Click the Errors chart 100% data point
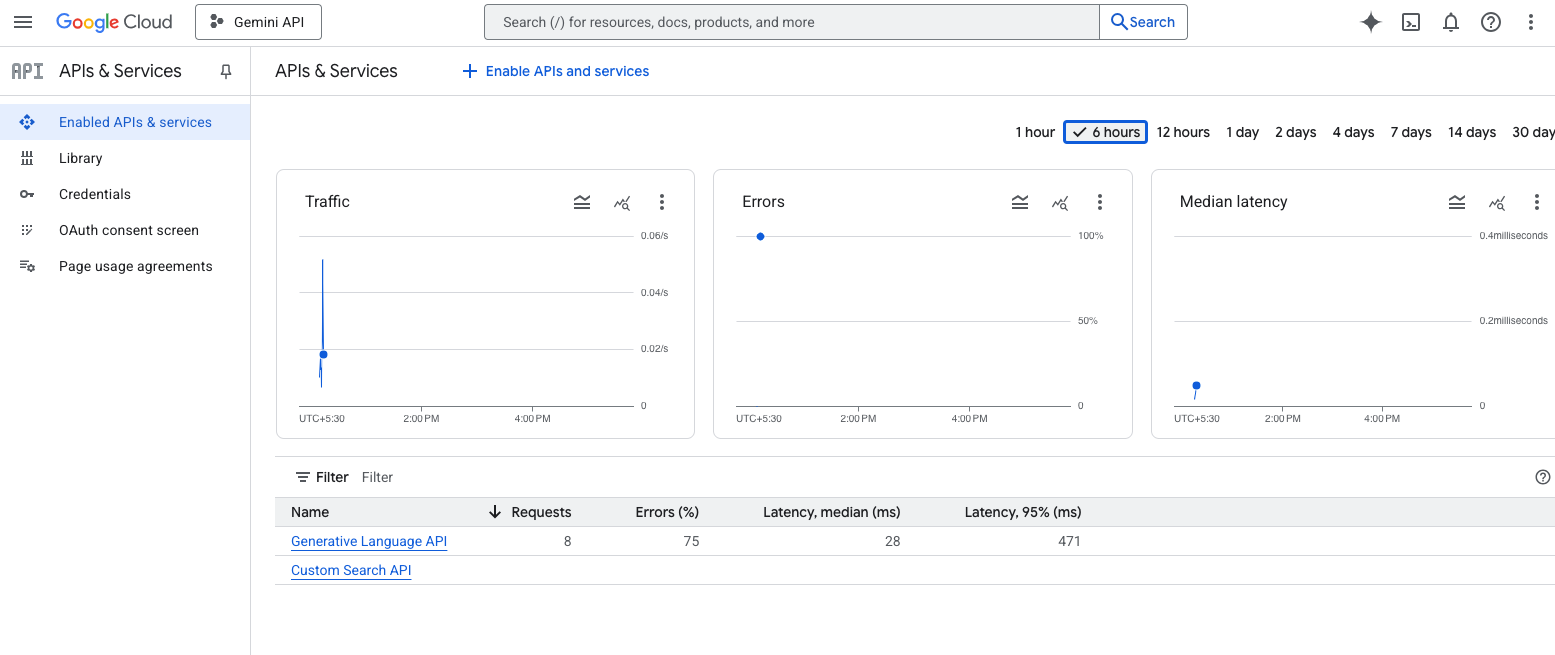1555x655 pixels. click(761, 236)
